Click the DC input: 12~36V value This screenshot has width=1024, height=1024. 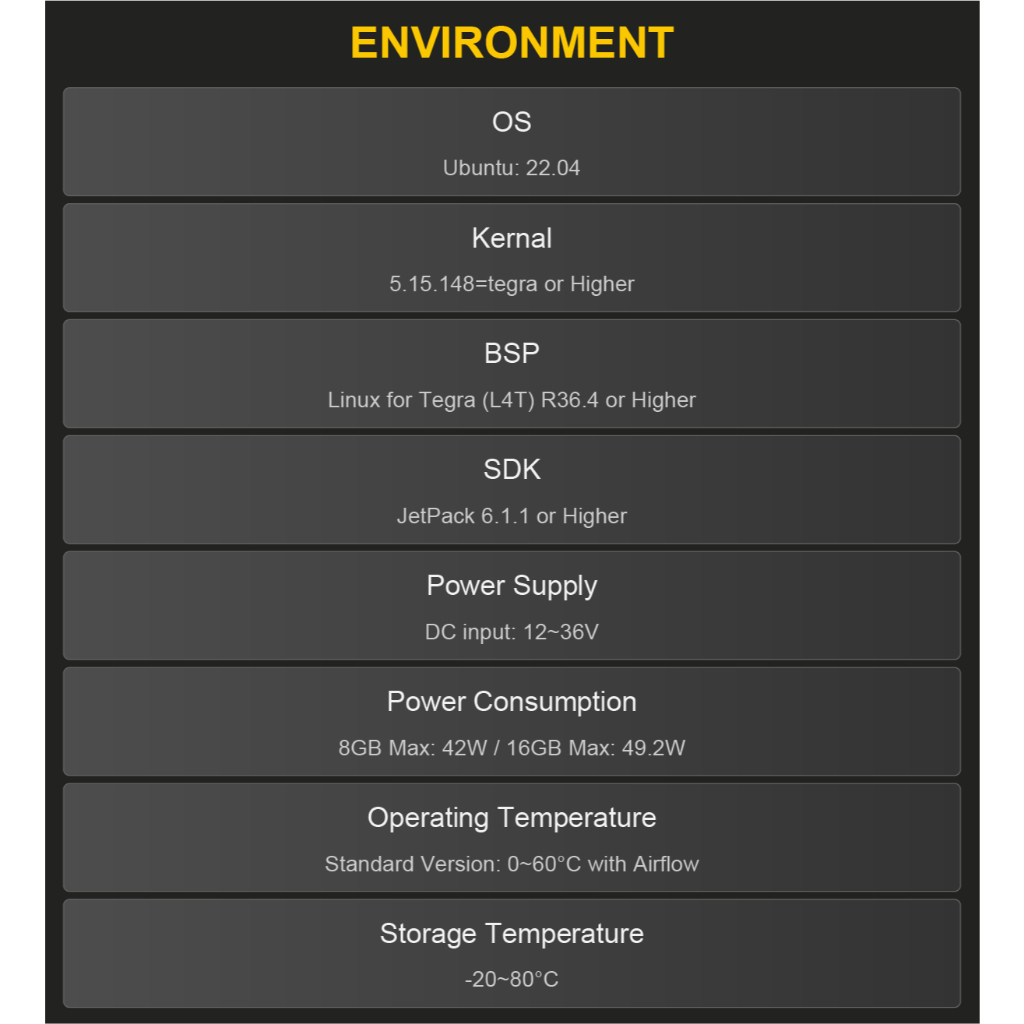point(512,632)
